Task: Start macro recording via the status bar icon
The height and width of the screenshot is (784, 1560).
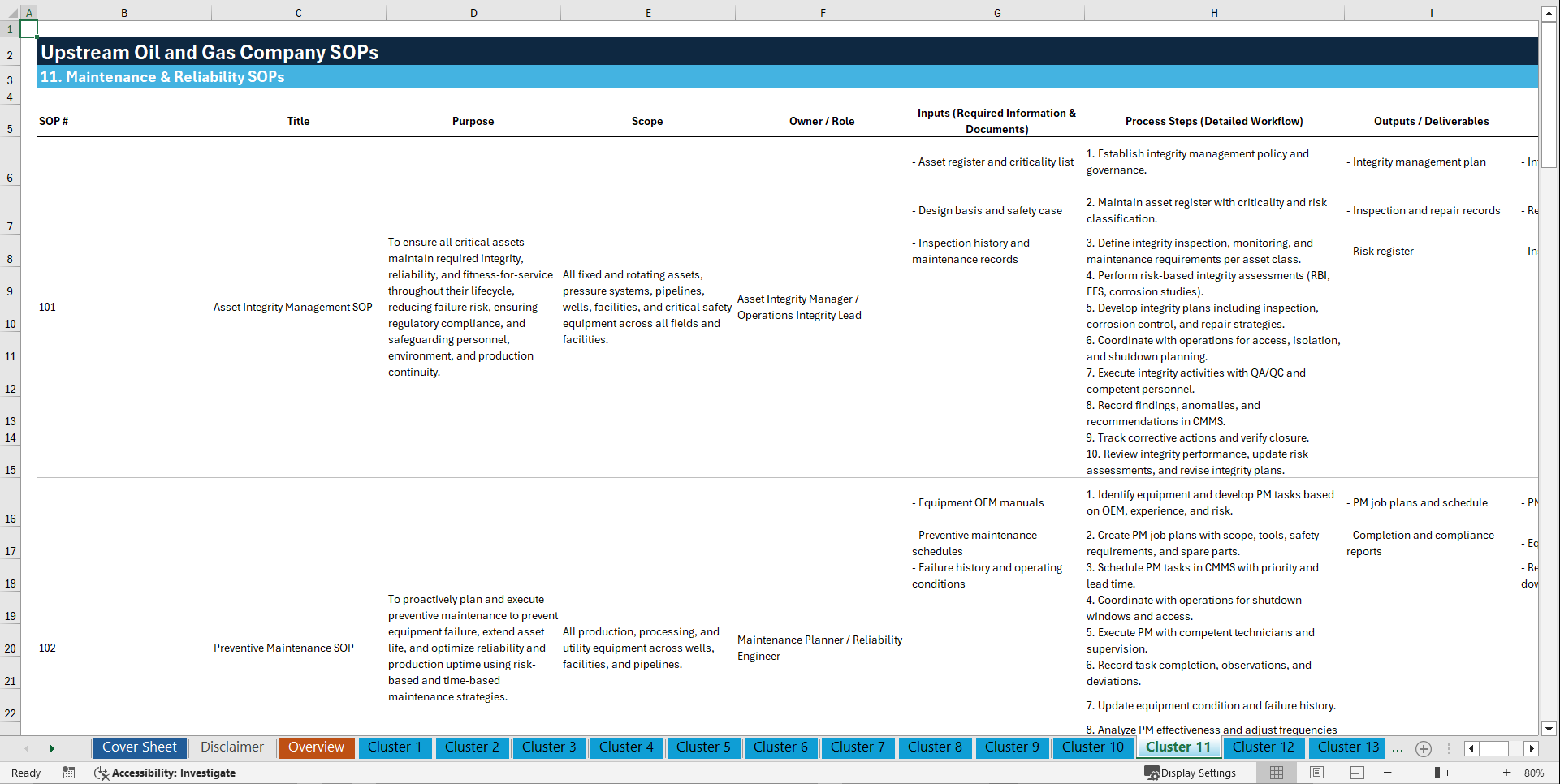Action: 69,773
